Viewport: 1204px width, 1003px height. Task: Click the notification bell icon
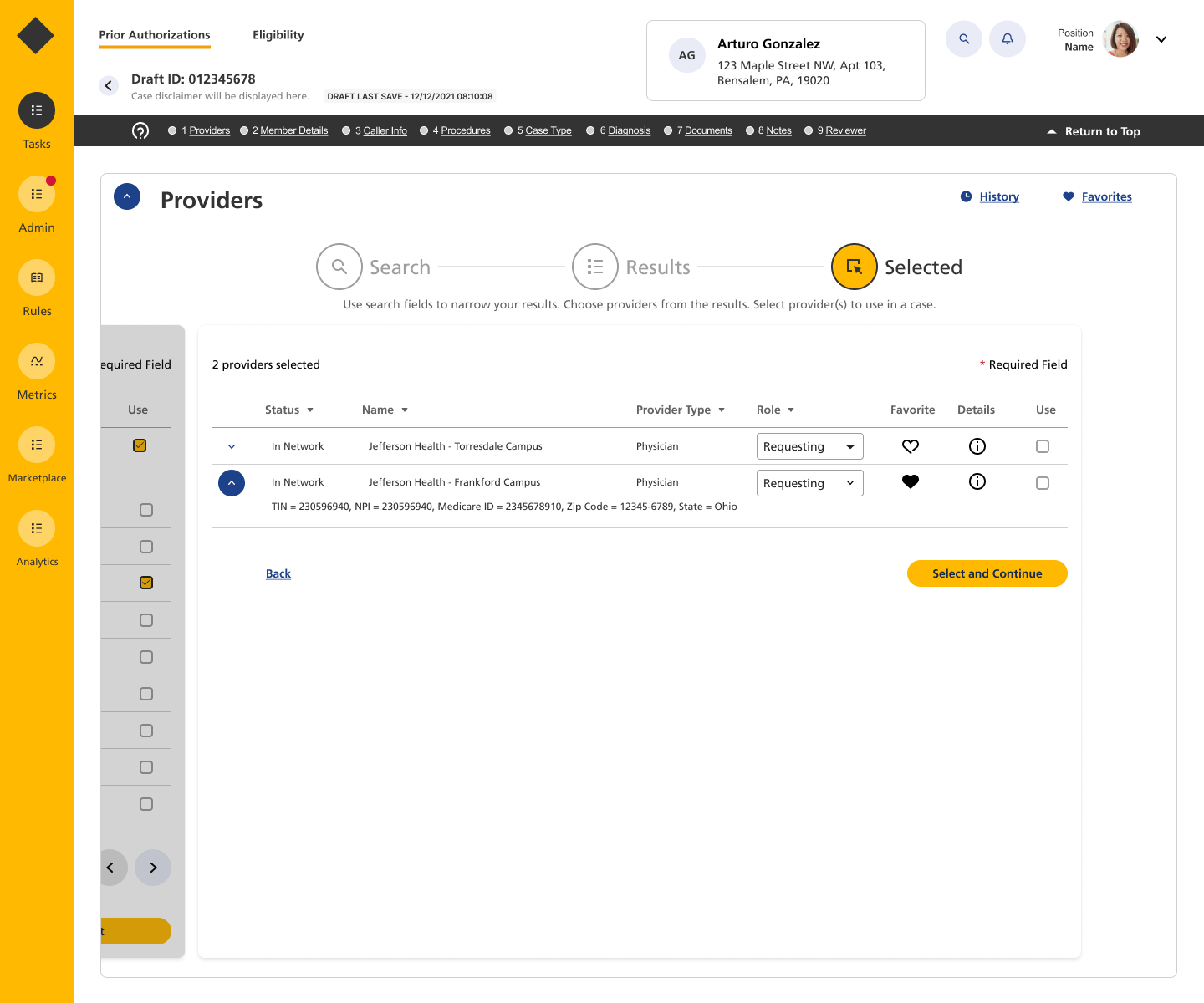pyautogui.click(x=1007, y=39)
